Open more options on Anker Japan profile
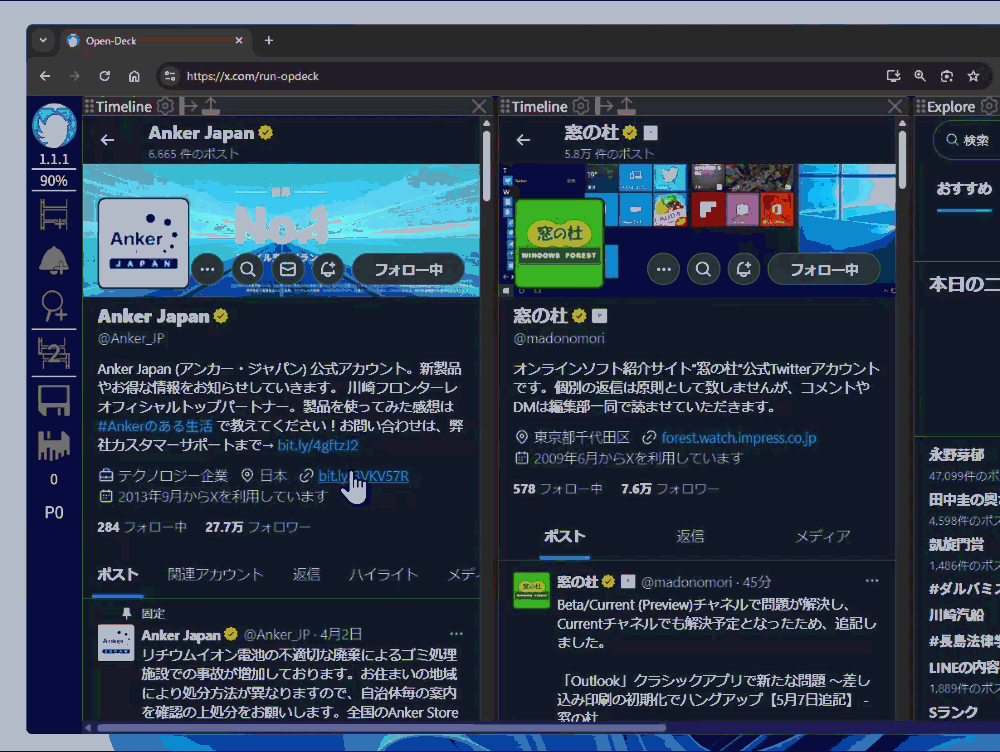Viewport: 1000px width, 752px height. [207, 269]
